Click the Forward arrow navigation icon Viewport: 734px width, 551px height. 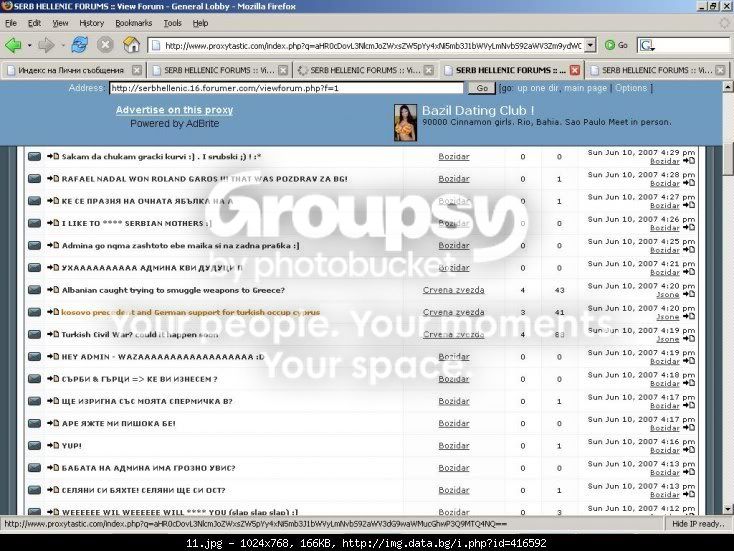(x=46, y=45)
